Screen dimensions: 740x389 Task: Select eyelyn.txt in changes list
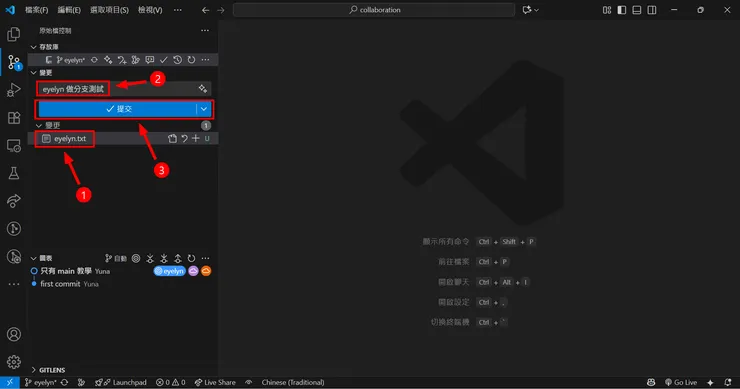coord(70,139)
